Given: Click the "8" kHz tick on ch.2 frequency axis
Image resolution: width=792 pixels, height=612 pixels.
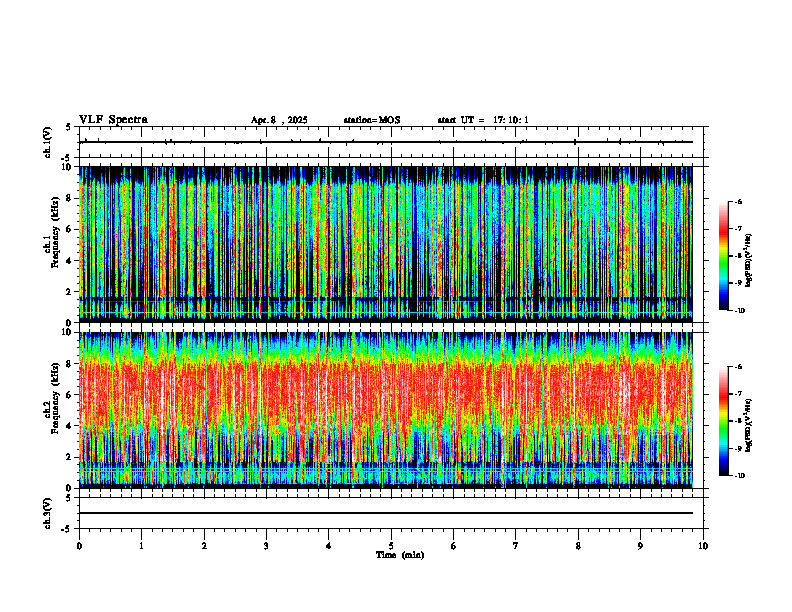Looking at the screenshot, I should point(70,364).
